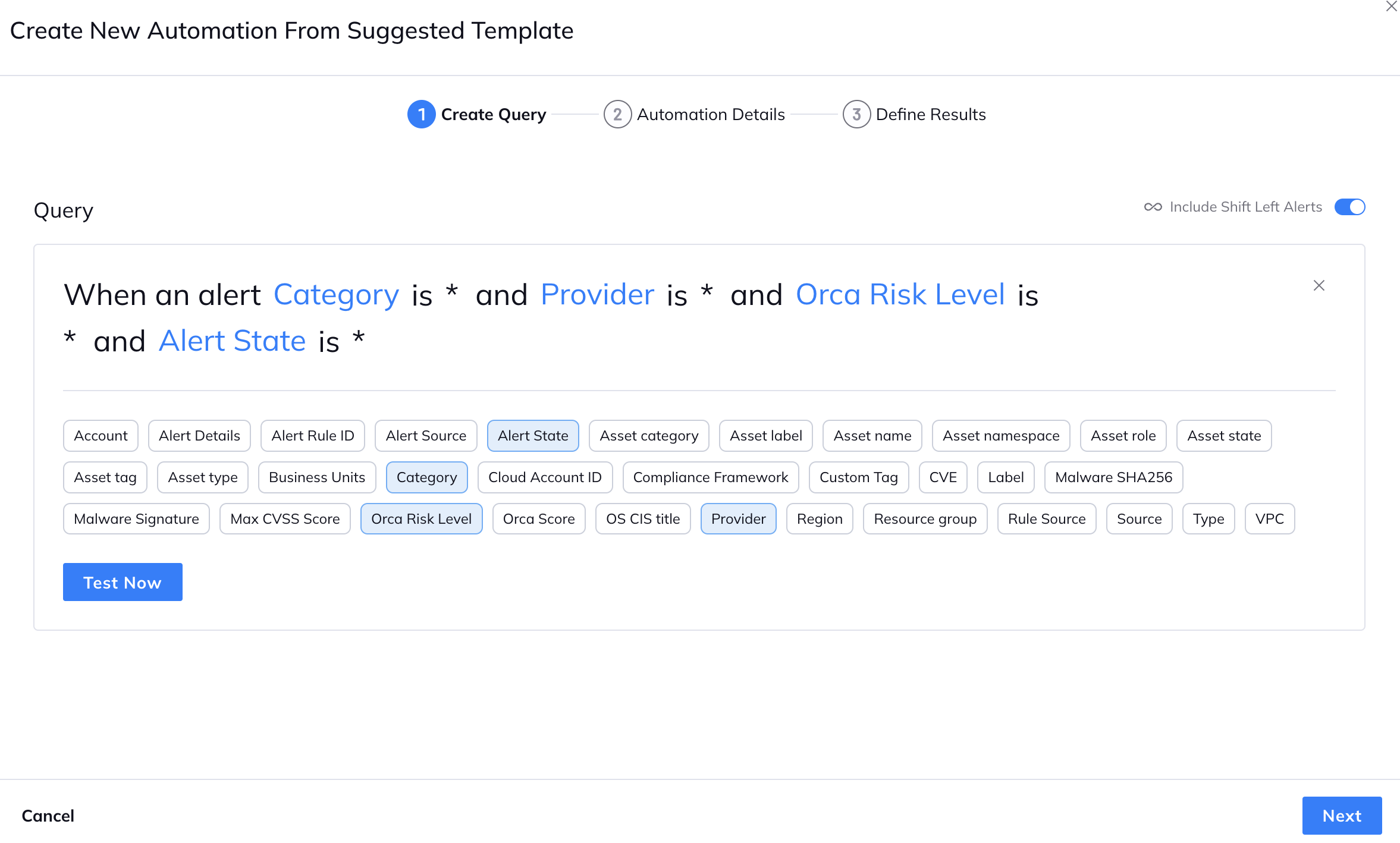Screen dimensions: 1400x843
Task: Cancel the automation creation
Action: pos(48,815)
